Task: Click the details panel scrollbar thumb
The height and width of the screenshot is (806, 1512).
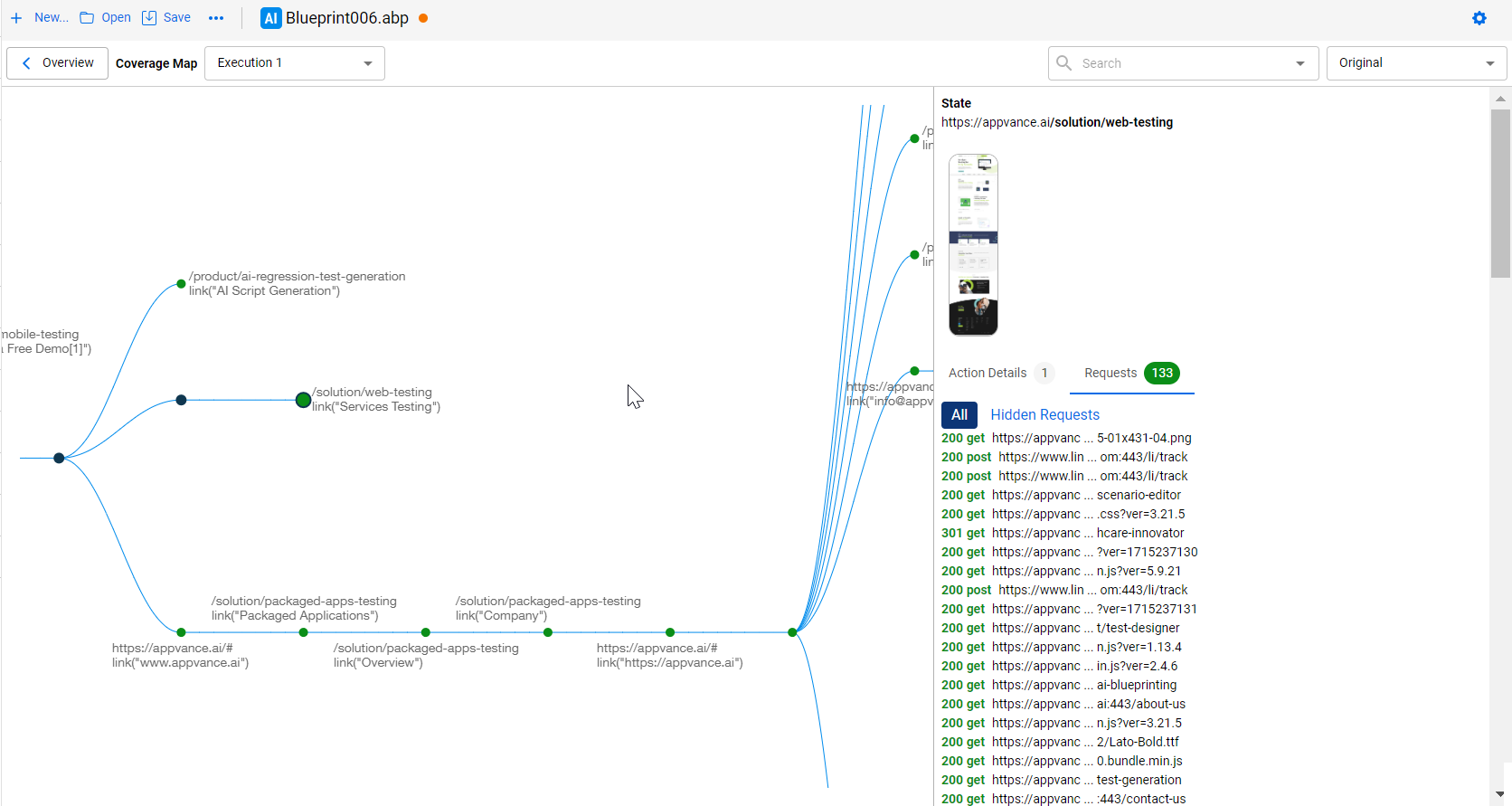Action: tap(1500, 194)
